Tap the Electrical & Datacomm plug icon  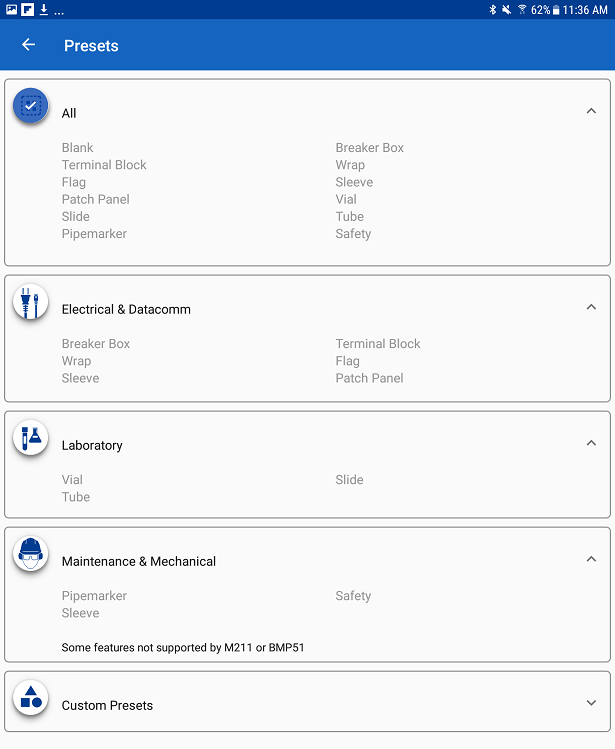[31, 302]
